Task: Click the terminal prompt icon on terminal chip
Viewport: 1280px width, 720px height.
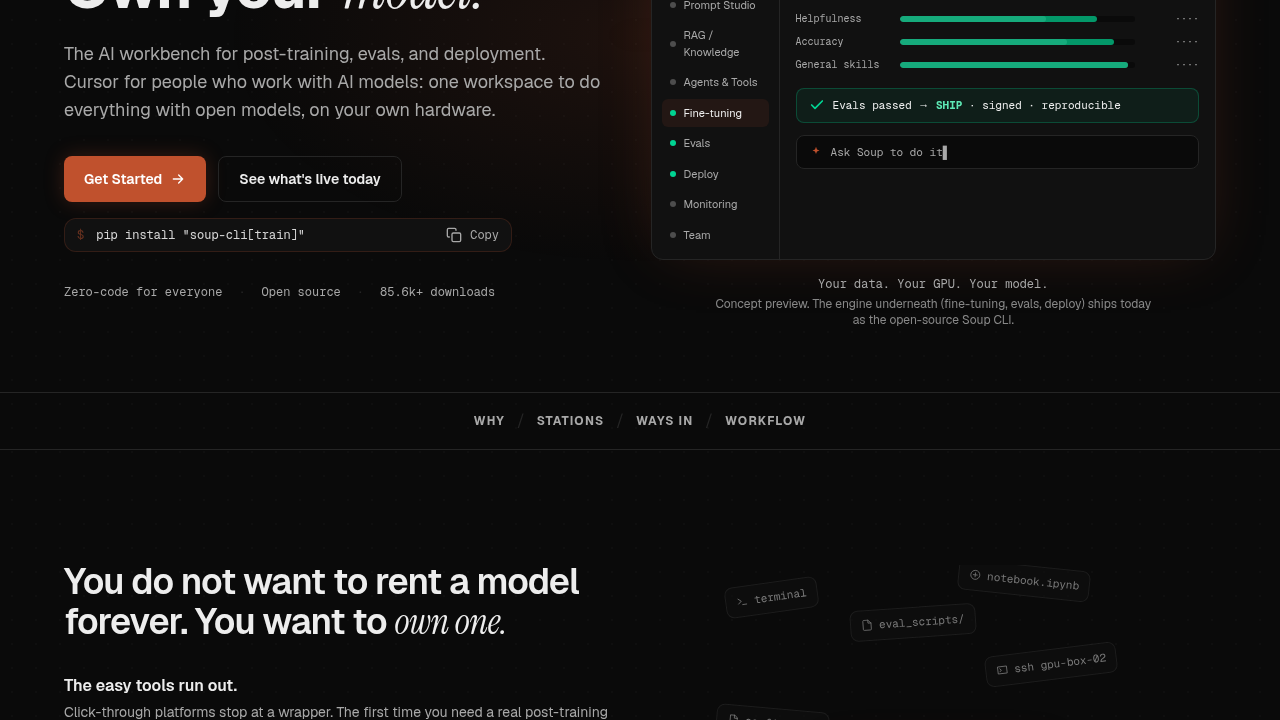Action: (742, 601)
